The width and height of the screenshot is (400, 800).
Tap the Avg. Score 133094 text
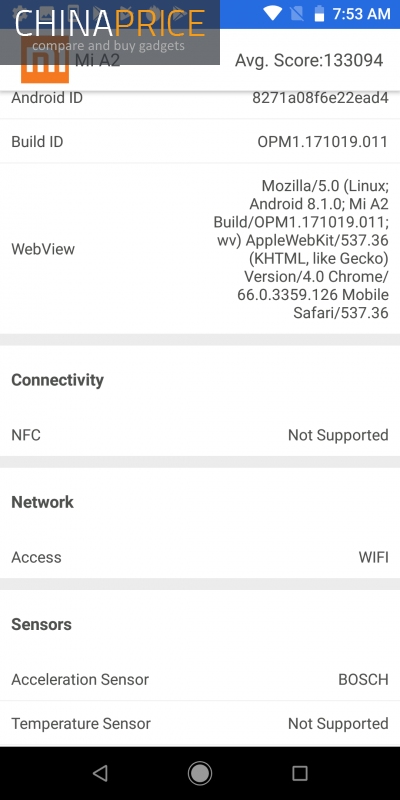[309, 60]
